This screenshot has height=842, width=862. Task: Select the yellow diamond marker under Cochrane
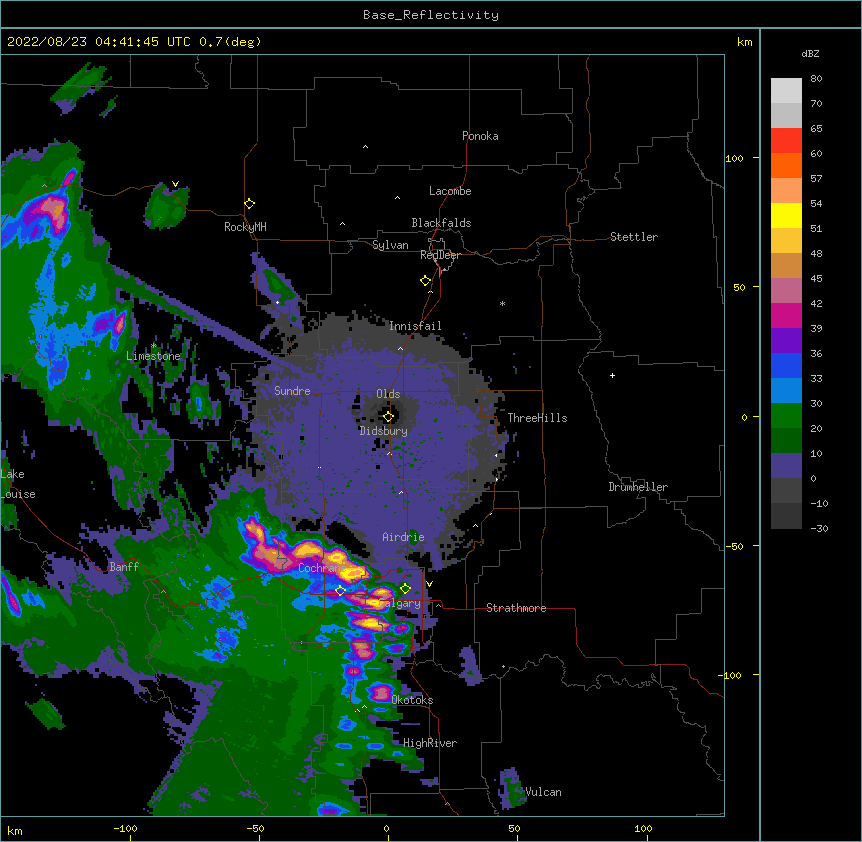point(340,591)
